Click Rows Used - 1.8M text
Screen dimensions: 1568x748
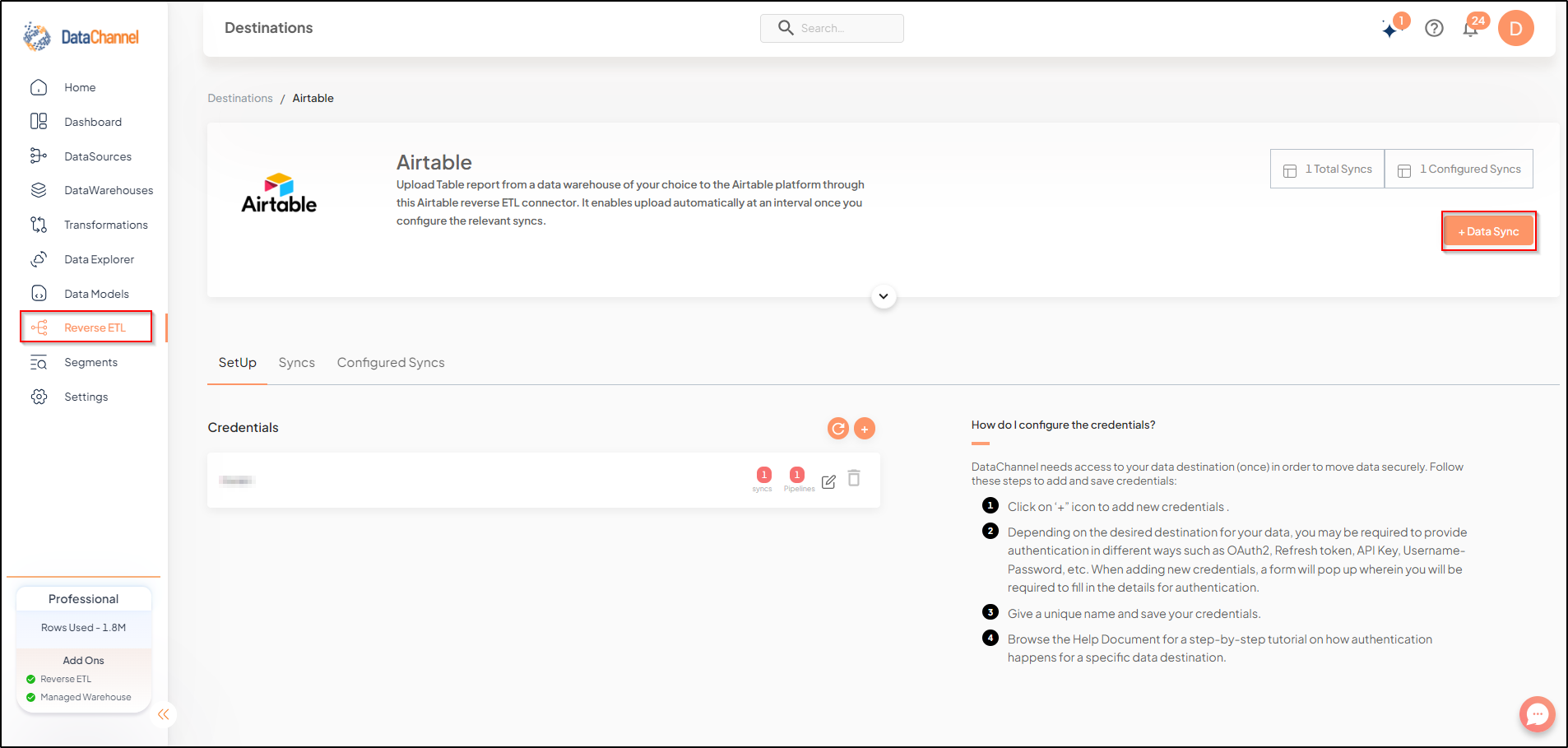[83, 628]
